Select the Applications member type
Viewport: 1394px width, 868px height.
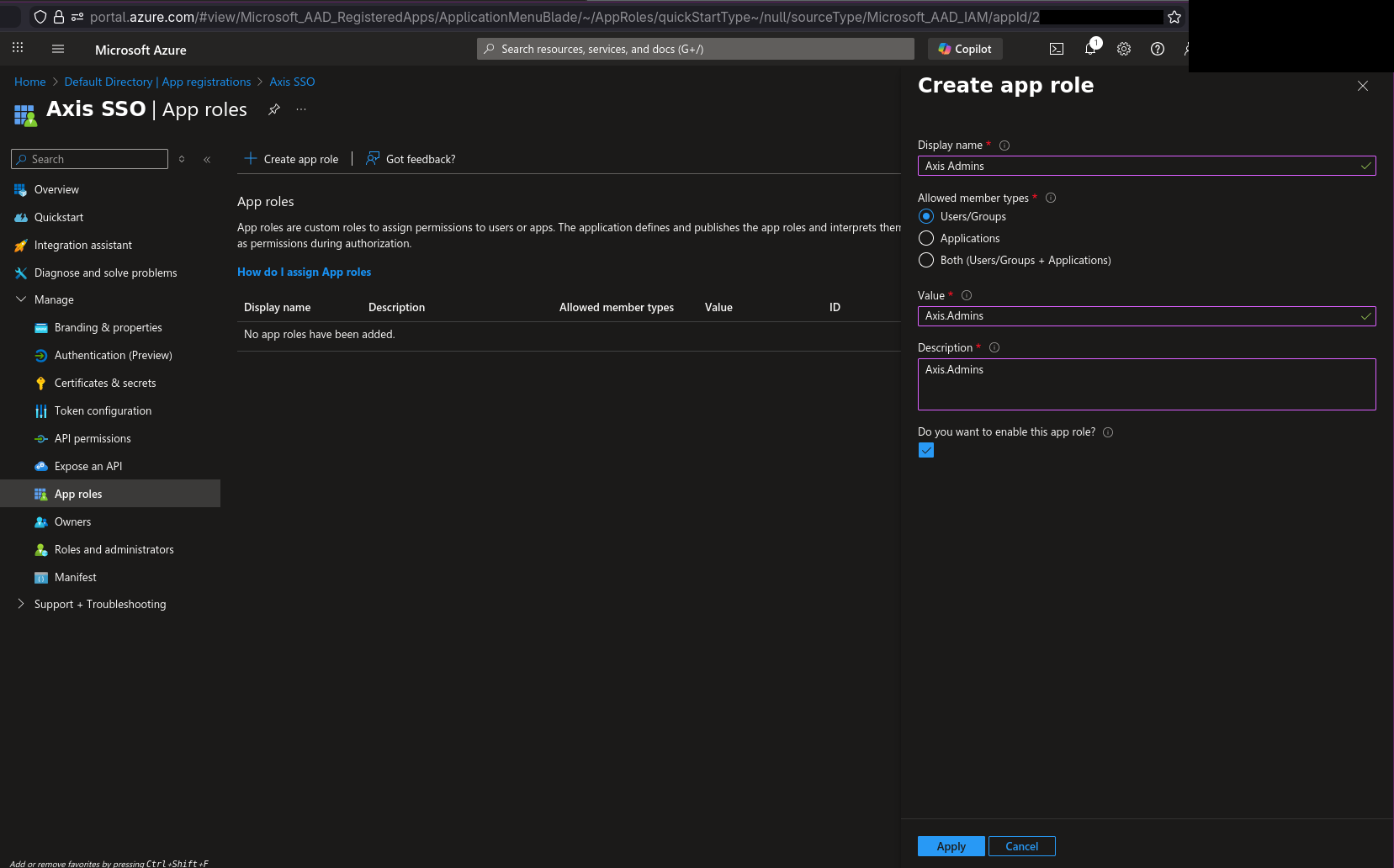coord(925,238)
